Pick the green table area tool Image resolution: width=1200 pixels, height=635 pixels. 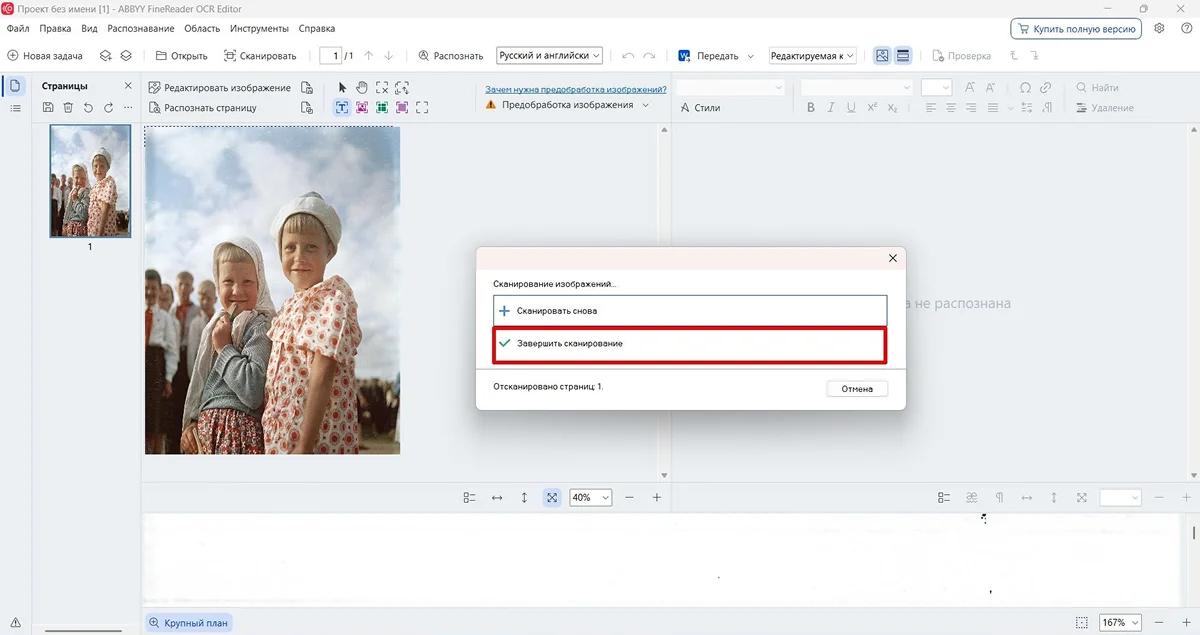click(x=382, y=107)
